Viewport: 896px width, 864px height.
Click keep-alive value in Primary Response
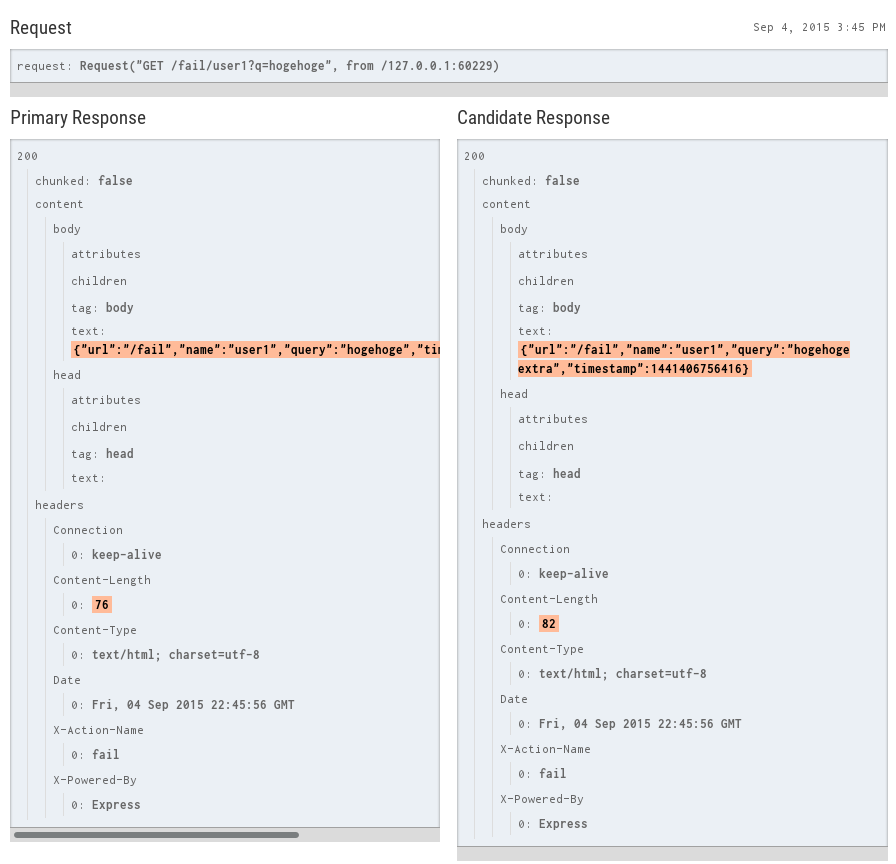pyautogui.click(x=126, y=555)
